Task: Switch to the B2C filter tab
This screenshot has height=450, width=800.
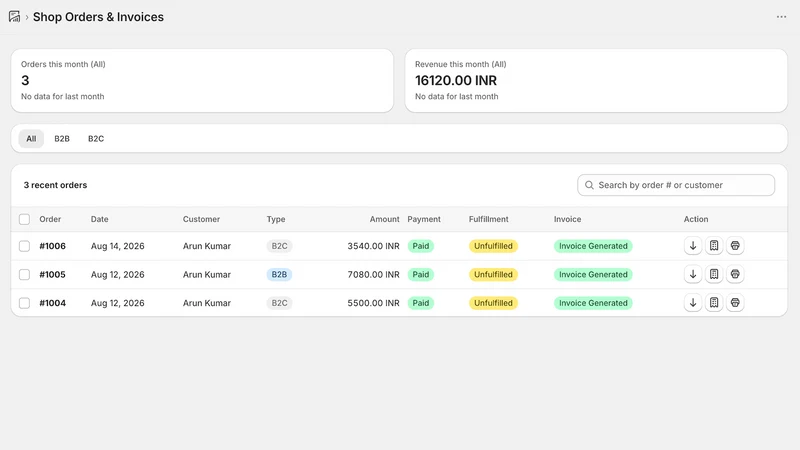Action: point(96,139)
